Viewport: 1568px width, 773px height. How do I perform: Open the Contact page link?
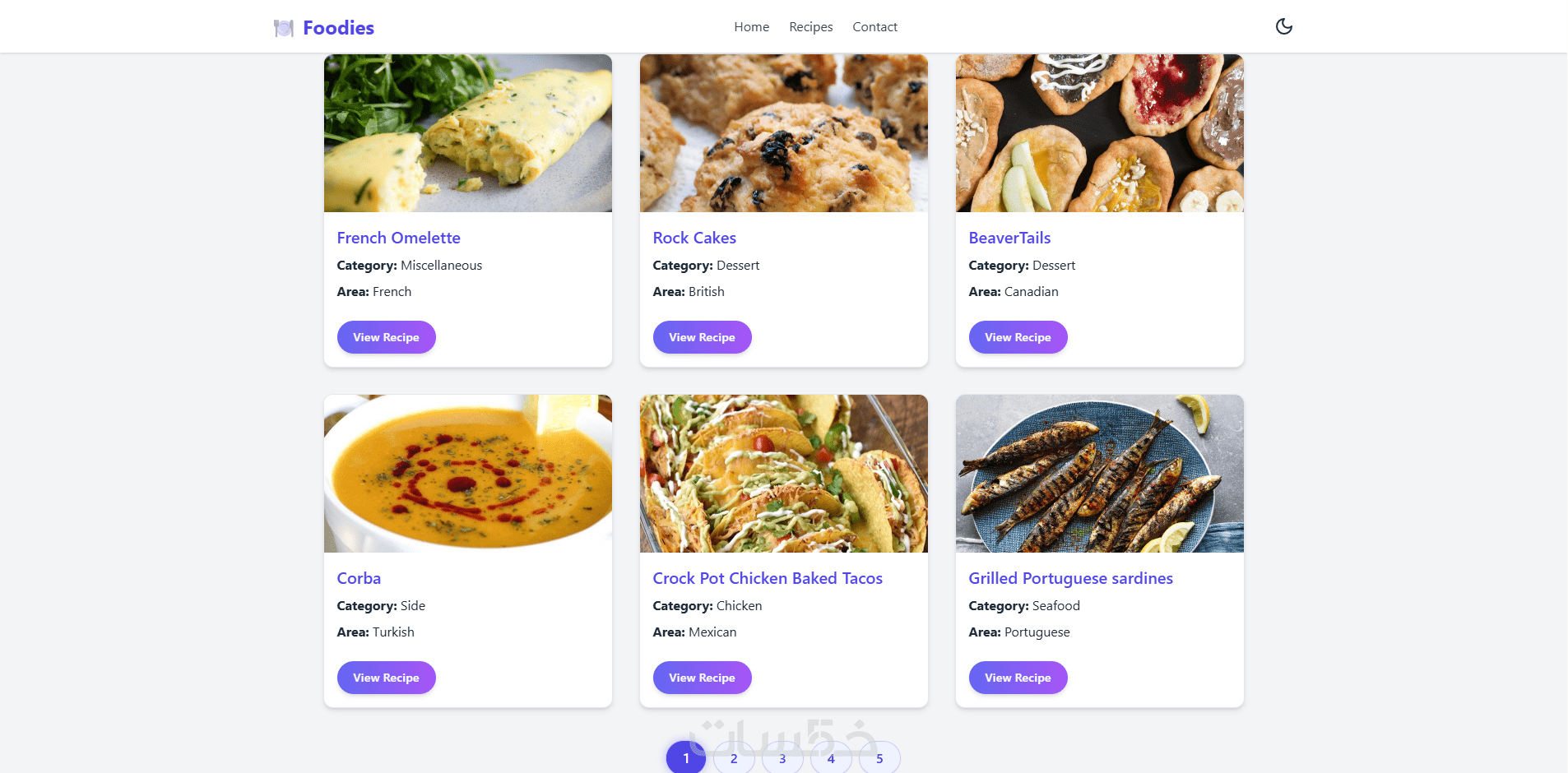click(874, 27)
